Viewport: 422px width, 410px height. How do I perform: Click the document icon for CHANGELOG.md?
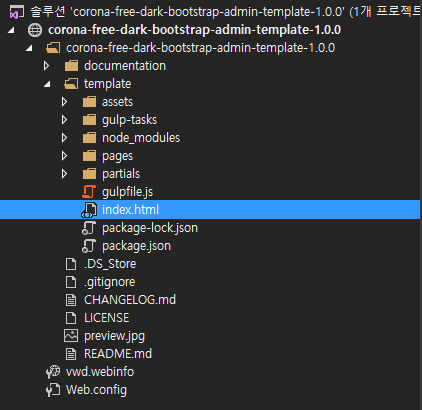pos(71,300)
